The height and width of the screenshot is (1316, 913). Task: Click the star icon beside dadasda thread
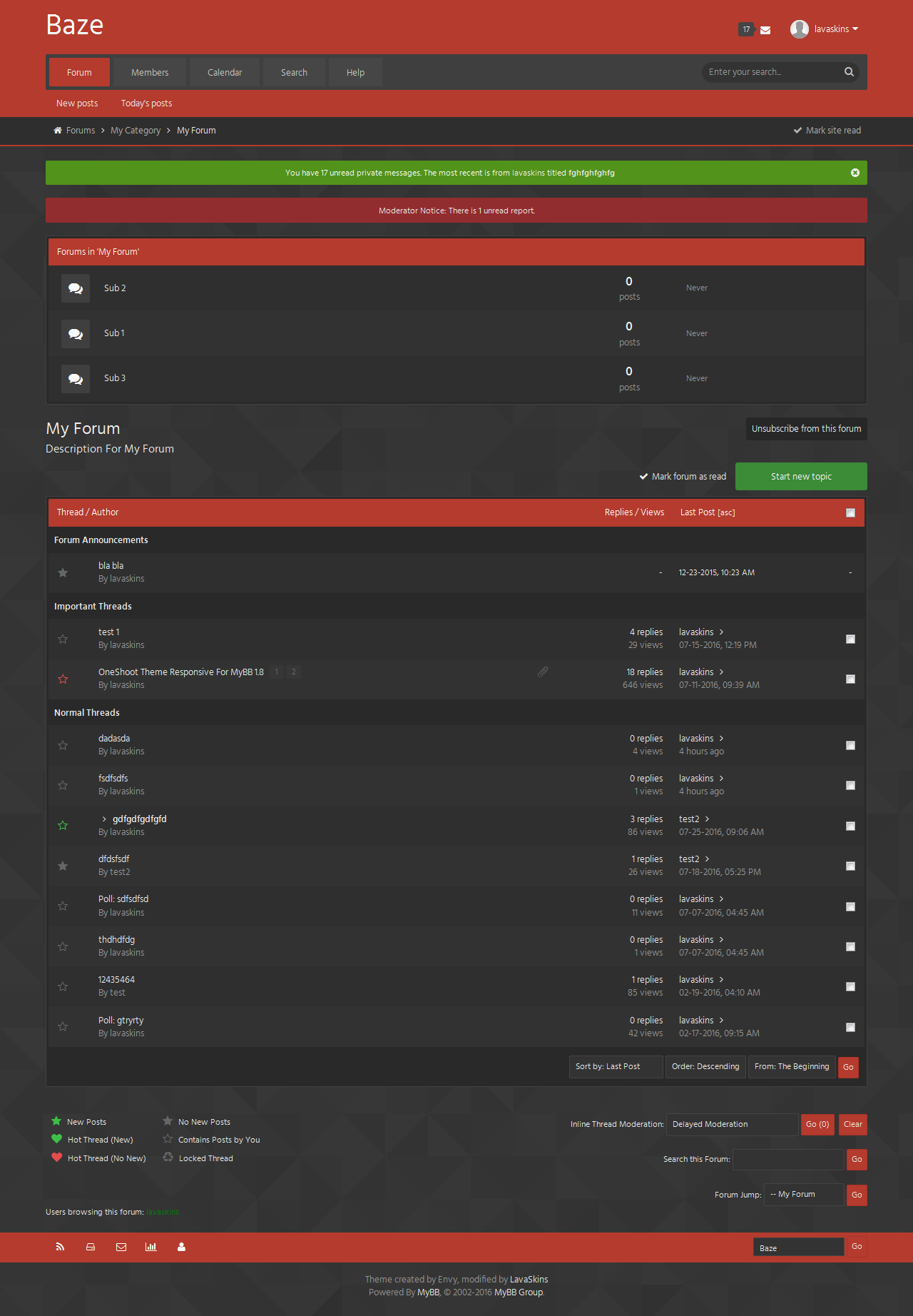(63, 745)
